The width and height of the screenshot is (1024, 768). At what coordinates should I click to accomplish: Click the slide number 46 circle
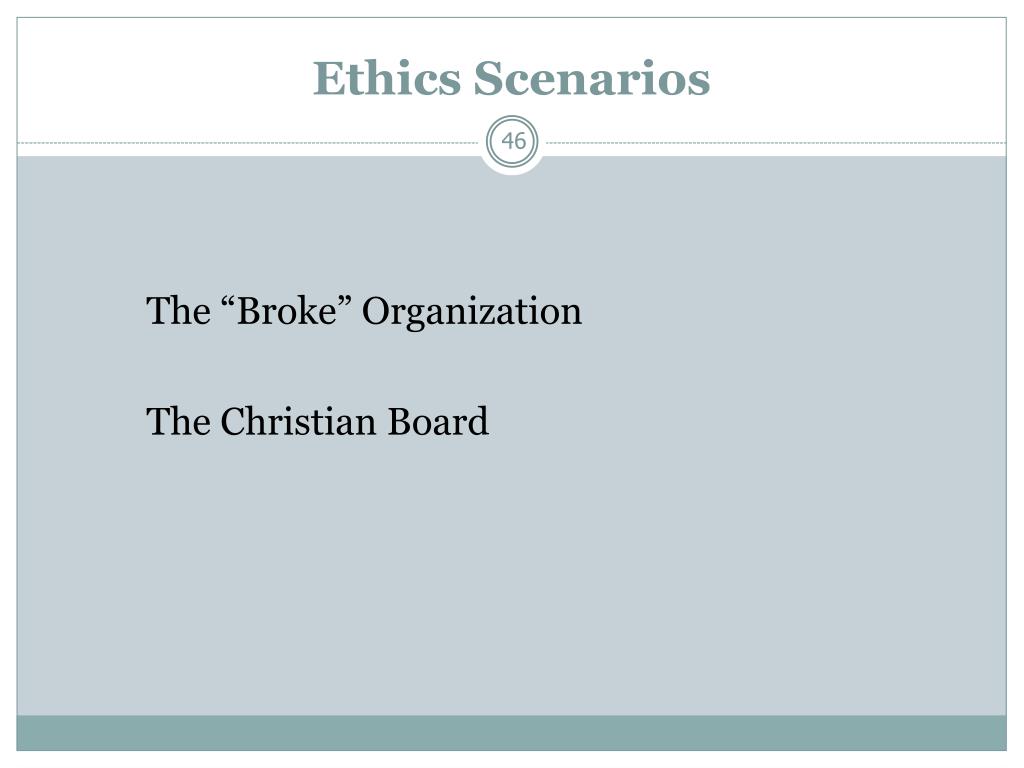[512, 141]
